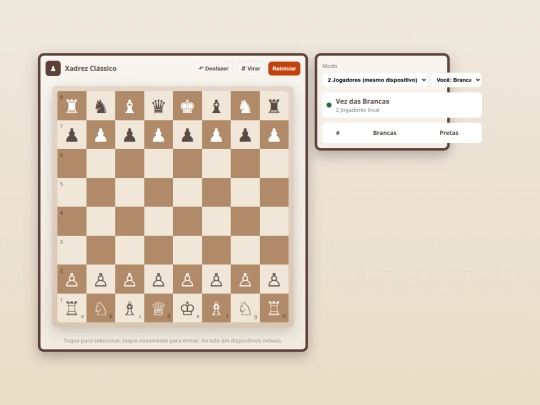Select the white queen on d1
The width and height of the screenshot is (540, 405).
[x=158, y=308]
